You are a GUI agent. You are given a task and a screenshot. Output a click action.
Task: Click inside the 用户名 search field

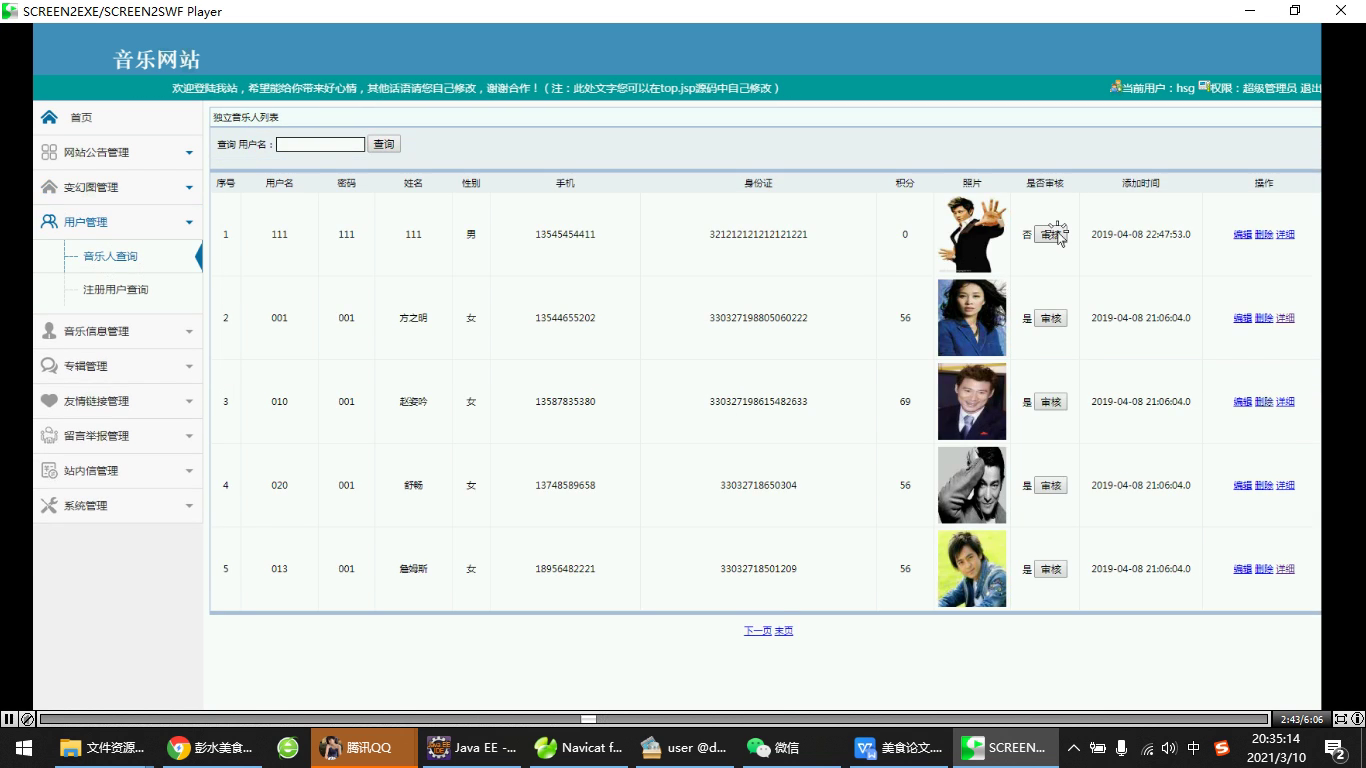[x=320, y=144]
